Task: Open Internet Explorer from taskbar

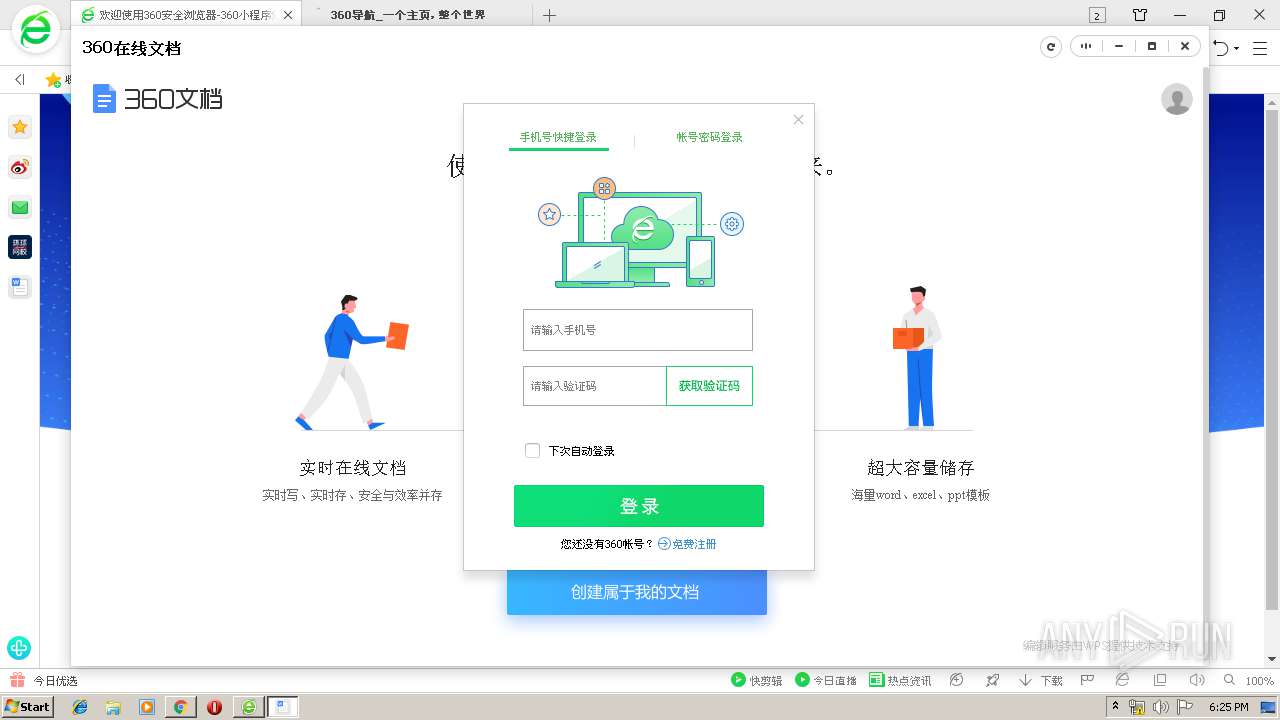Action: (x=80, y=707)
